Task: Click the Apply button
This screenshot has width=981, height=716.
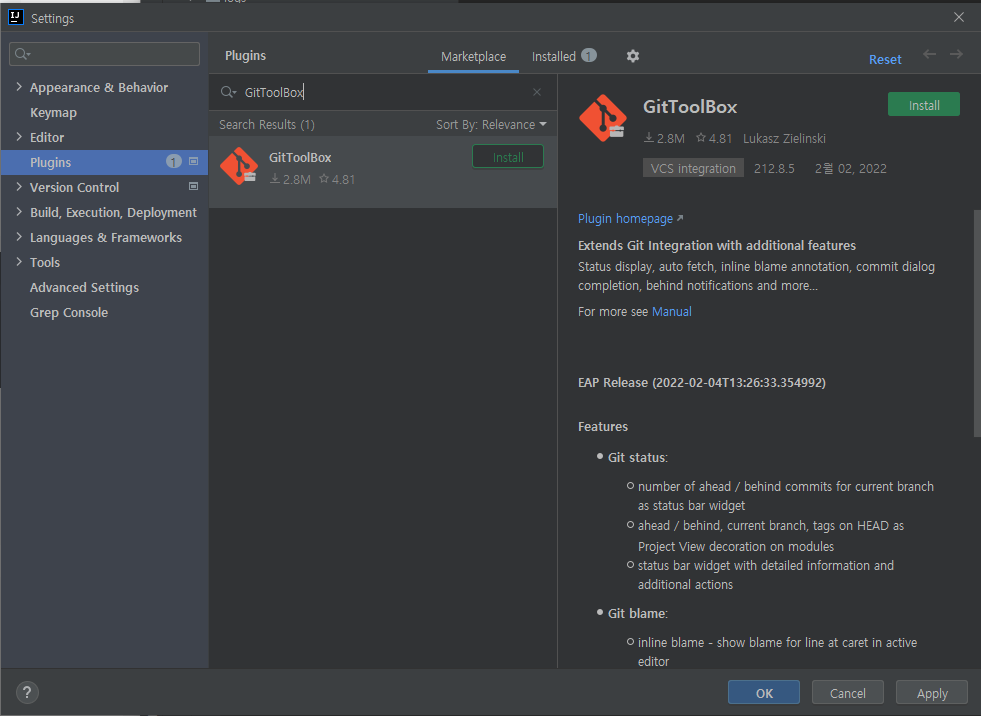Action: coord(932,693)
